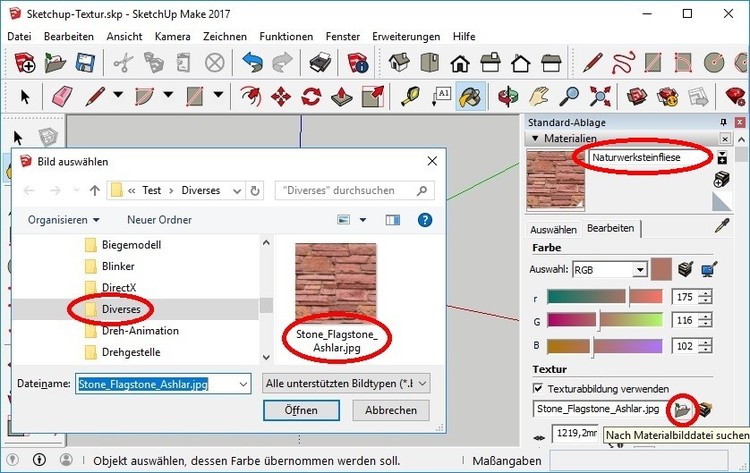This screenshot has height=473, width=750.
Task: Open the view options dropdown arrow in dialog
Action: [363, 220]
